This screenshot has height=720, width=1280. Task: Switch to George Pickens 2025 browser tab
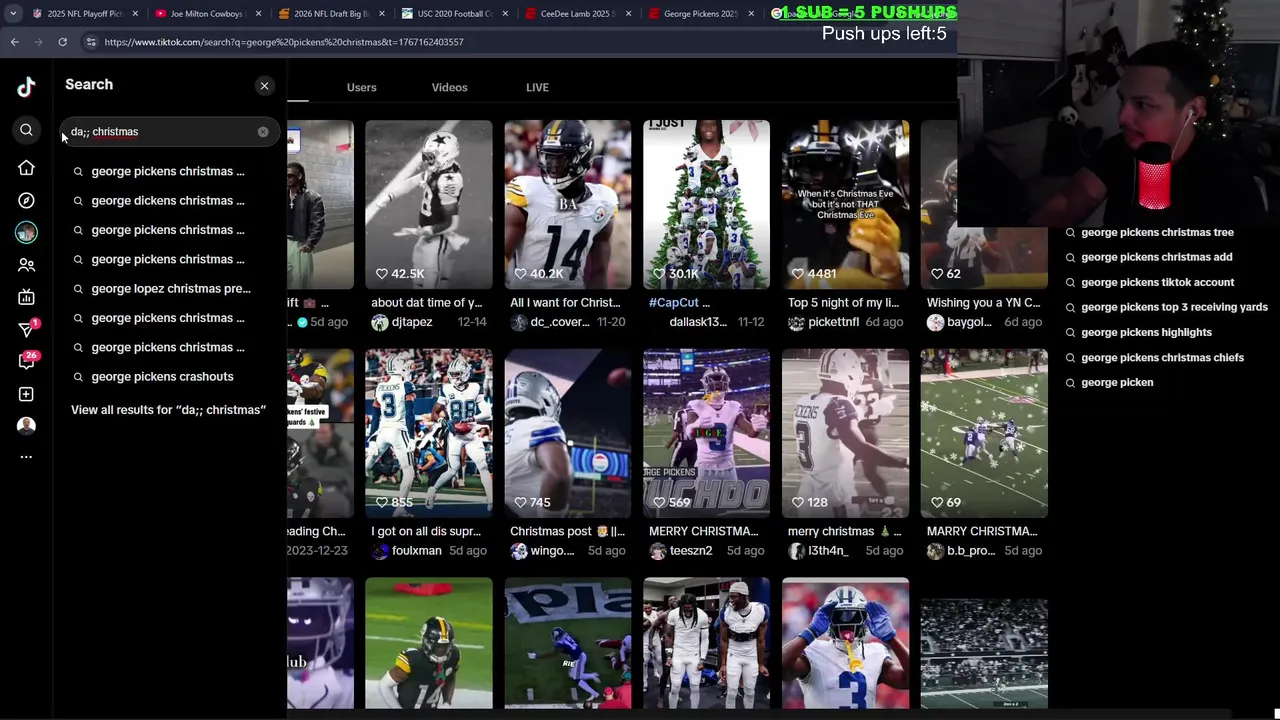point(701,14)
